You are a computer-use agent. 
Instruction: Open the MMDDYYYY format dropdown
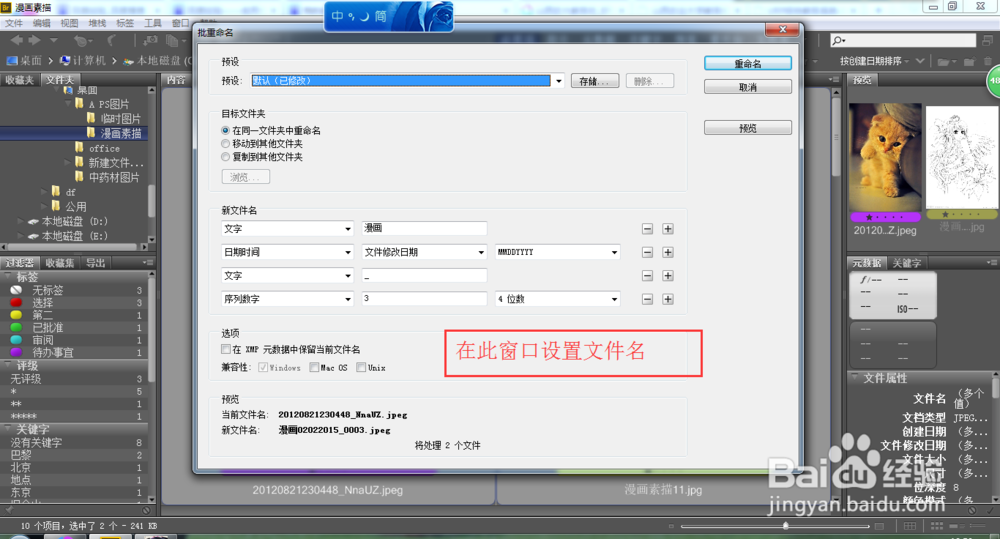(x=557, y=253)
